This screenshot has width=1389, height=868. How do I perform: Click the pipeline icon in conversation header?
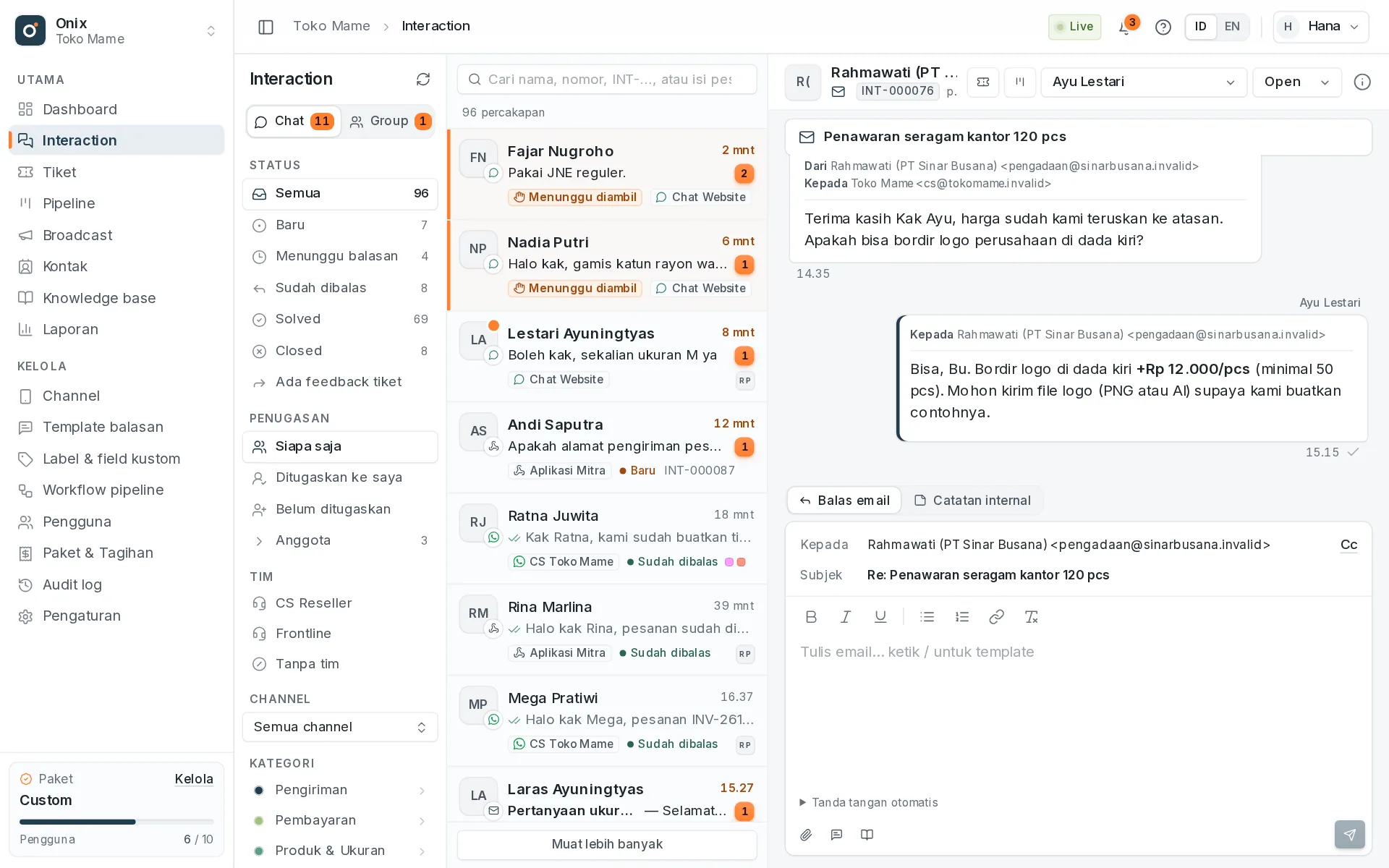coord(1020,82)
